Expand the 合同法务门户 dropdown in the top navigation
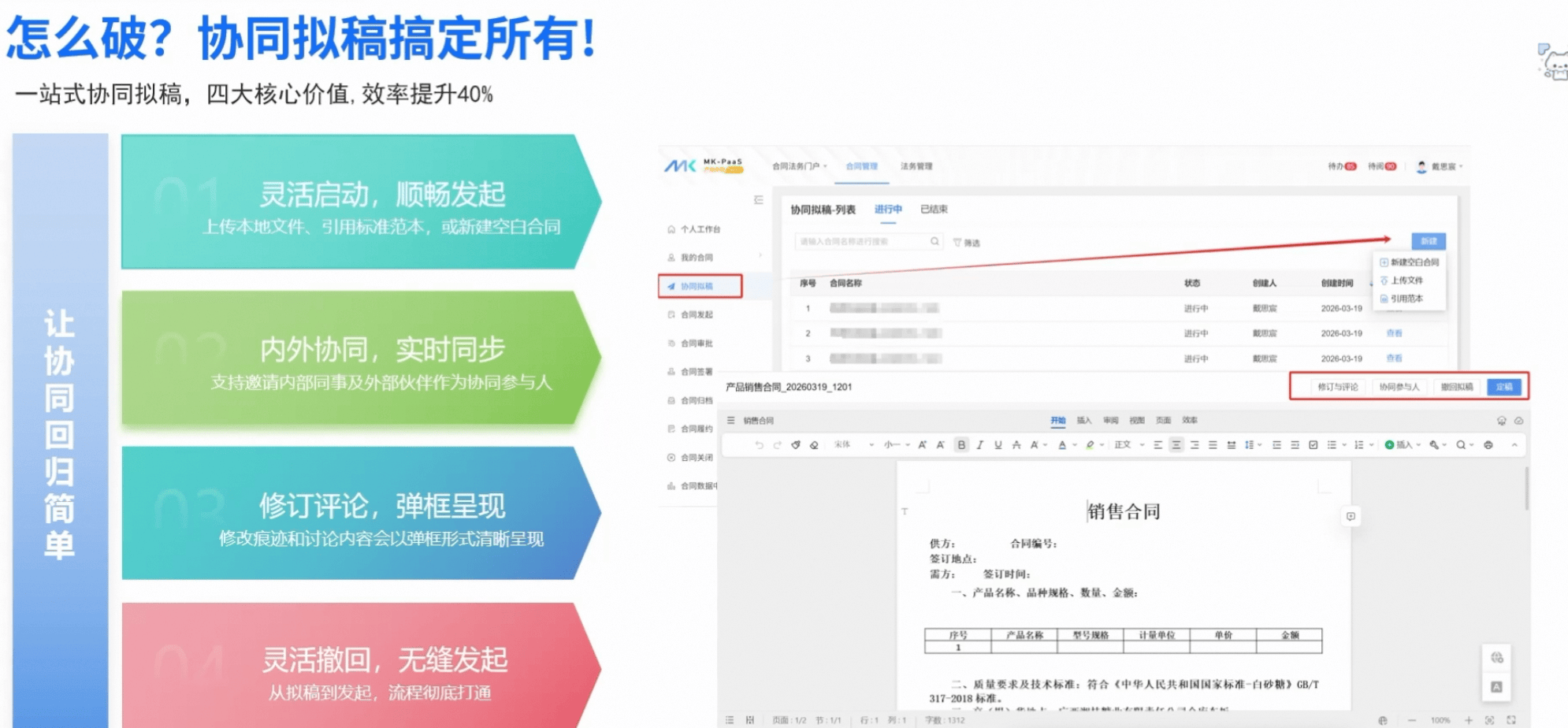The height and width of the screenshot is (728, 1568). (799, 166)
